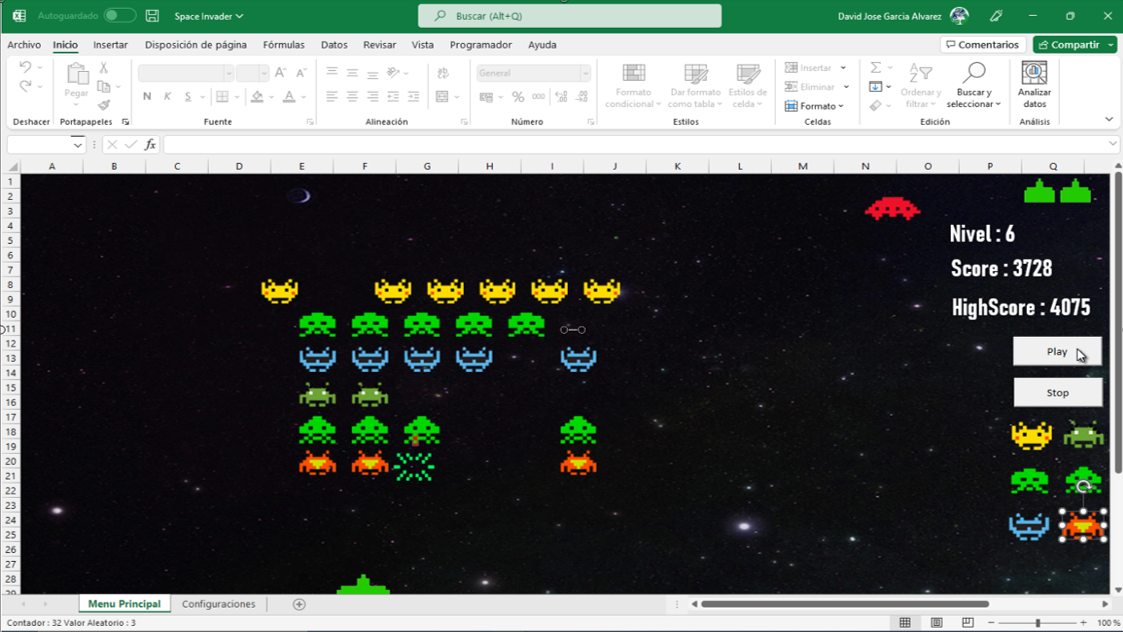Viewport: 1123px width, 632px height.
Task: Click Dar formato como tabla icon
Action: tap(695, 73)
